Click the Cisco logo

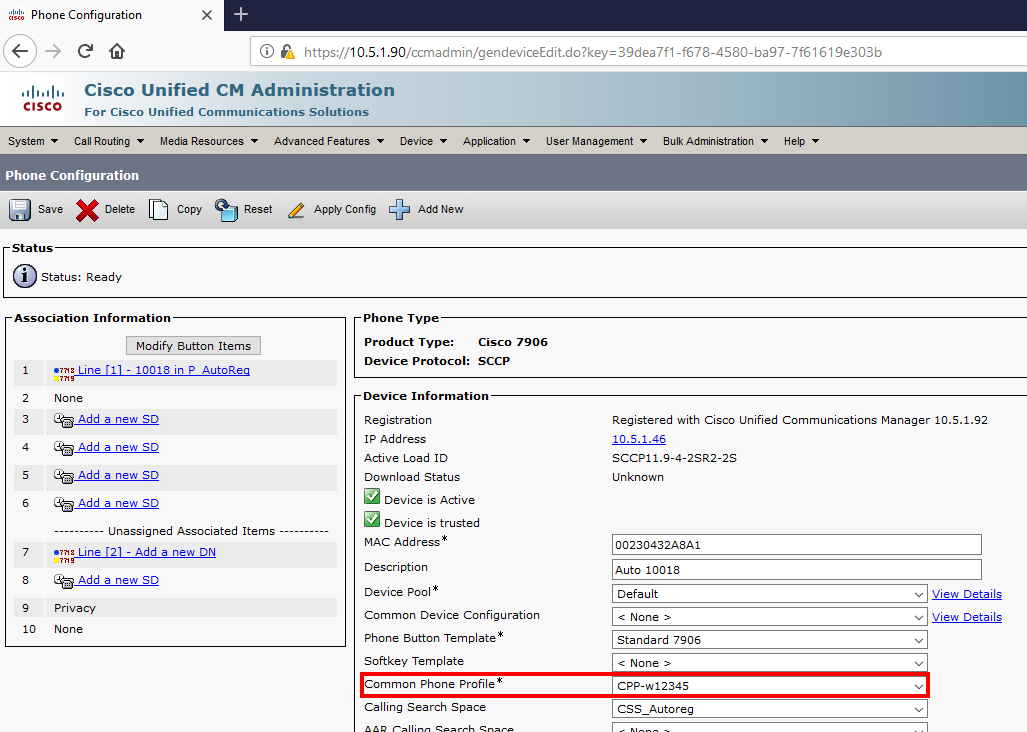point(43,100)
